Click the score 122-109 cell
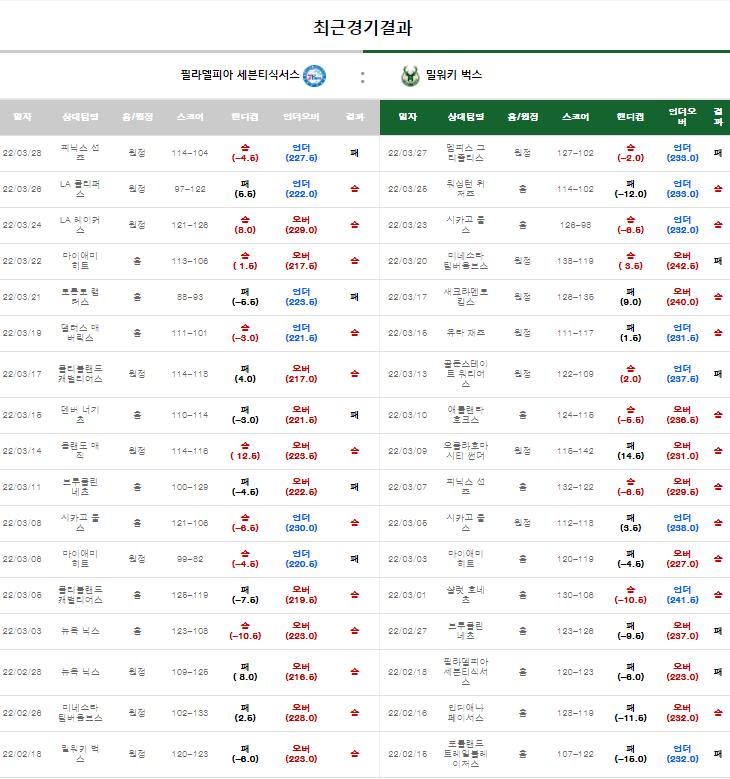This screenshot has width=730, height=779. click(575, 374)
